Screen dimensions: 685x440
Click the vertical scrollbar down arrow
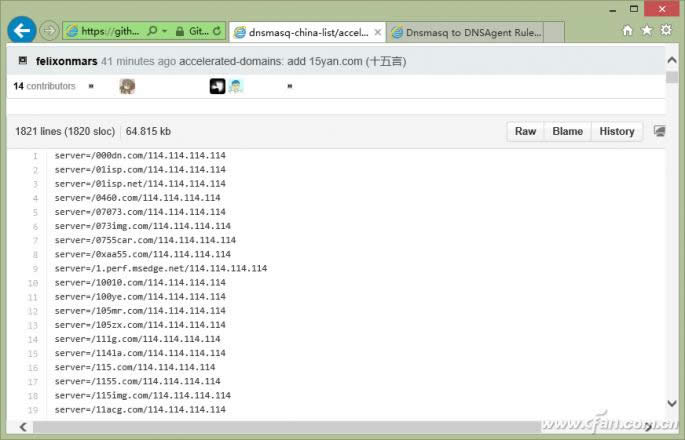click(x=673, y=404)
